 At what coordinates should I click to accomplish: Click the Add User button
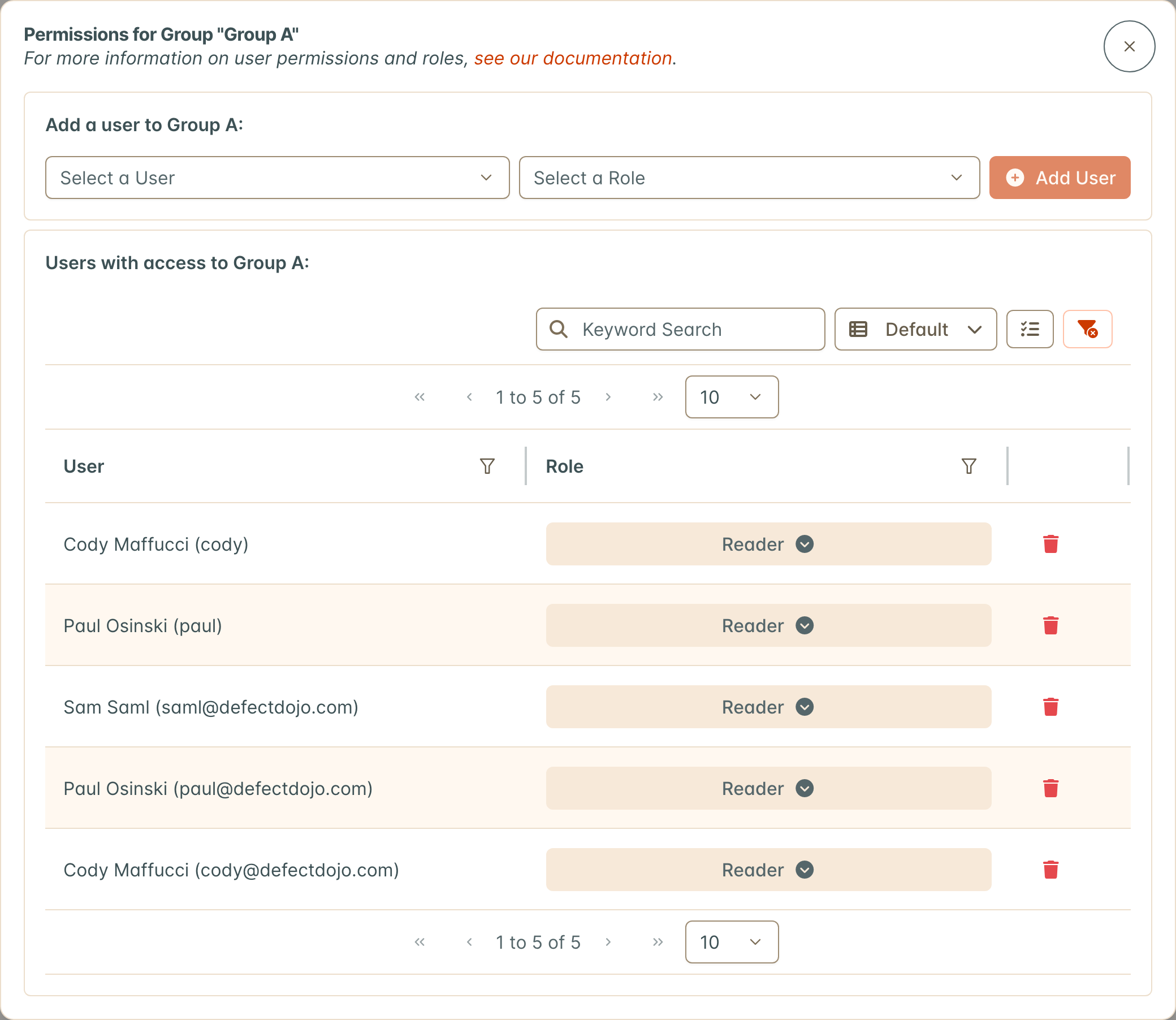click(x=1060, y=178)
